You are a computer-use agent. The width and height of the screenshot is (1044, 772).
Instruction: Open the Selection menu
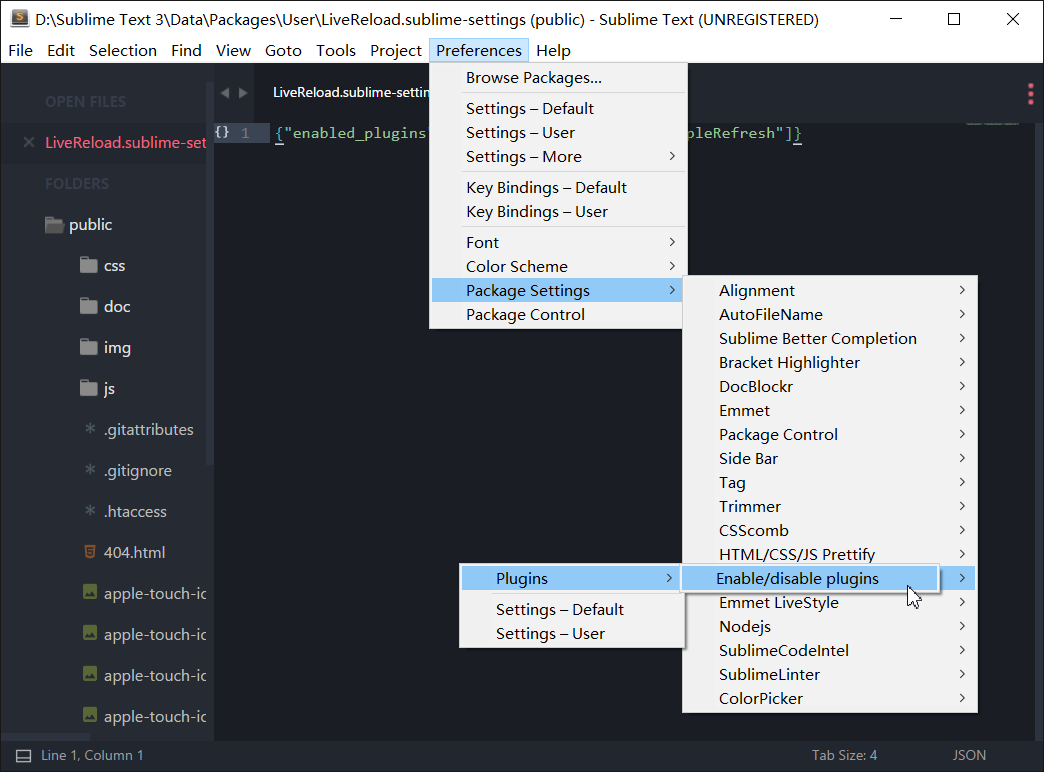[123, 51]
